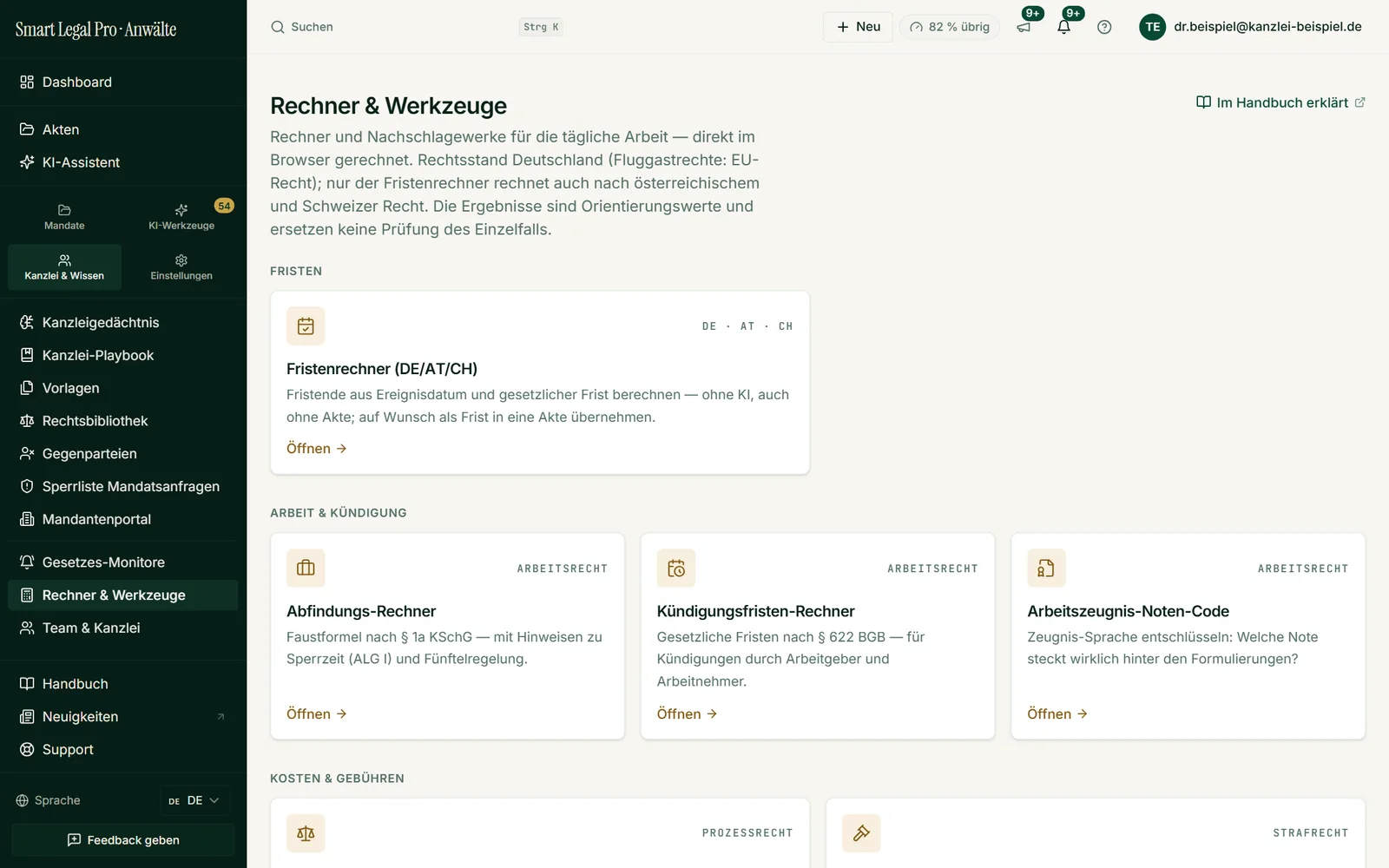Open the Im Handbuch erklärt link

[x=1280, y=102]
